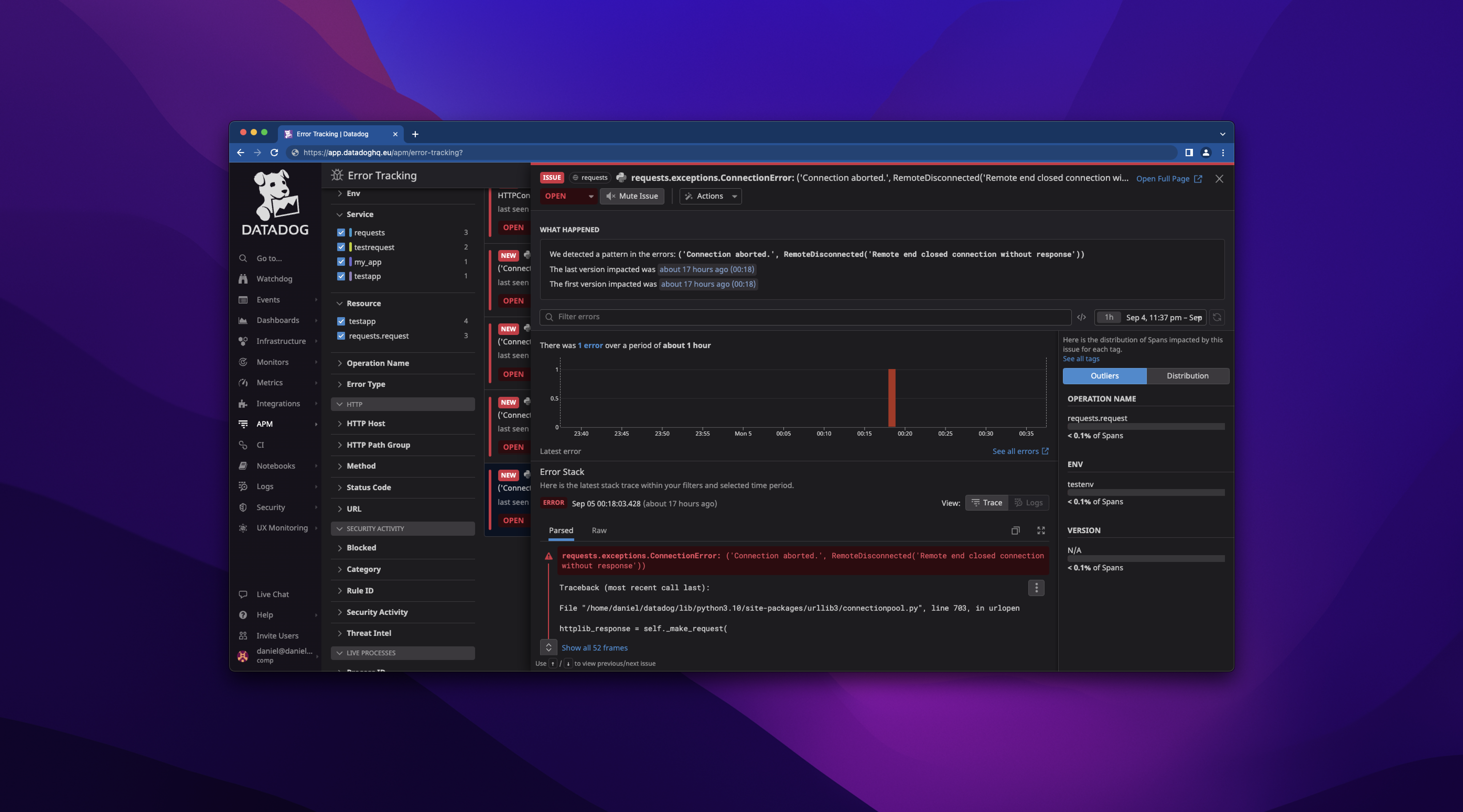Open Integrations puzzle icon
Viewport: 1463px width, 812px height.
(243, 404)
